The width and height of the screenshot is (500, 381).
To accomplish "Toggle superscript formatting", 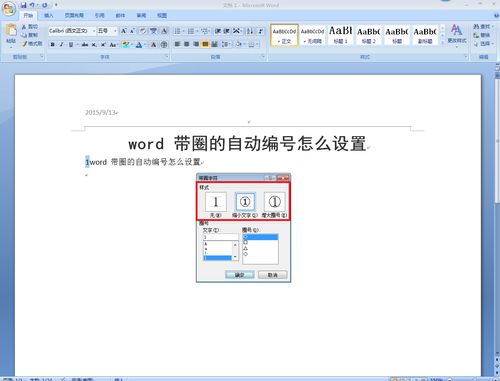I will click(103, 44).
